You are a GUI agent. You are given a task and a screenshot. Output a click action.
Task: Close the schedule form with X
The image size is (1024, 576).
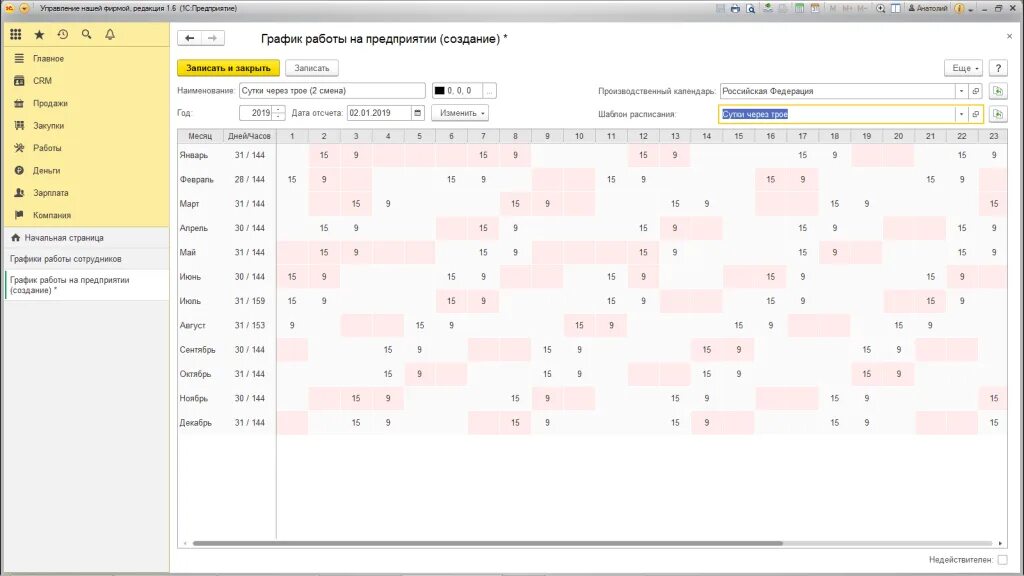[1009, 37]
